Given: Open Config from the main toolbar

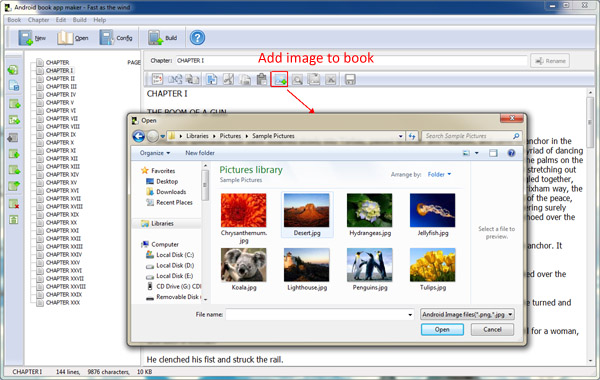Looking at the screenshot, I should click(x=116, y=38).
